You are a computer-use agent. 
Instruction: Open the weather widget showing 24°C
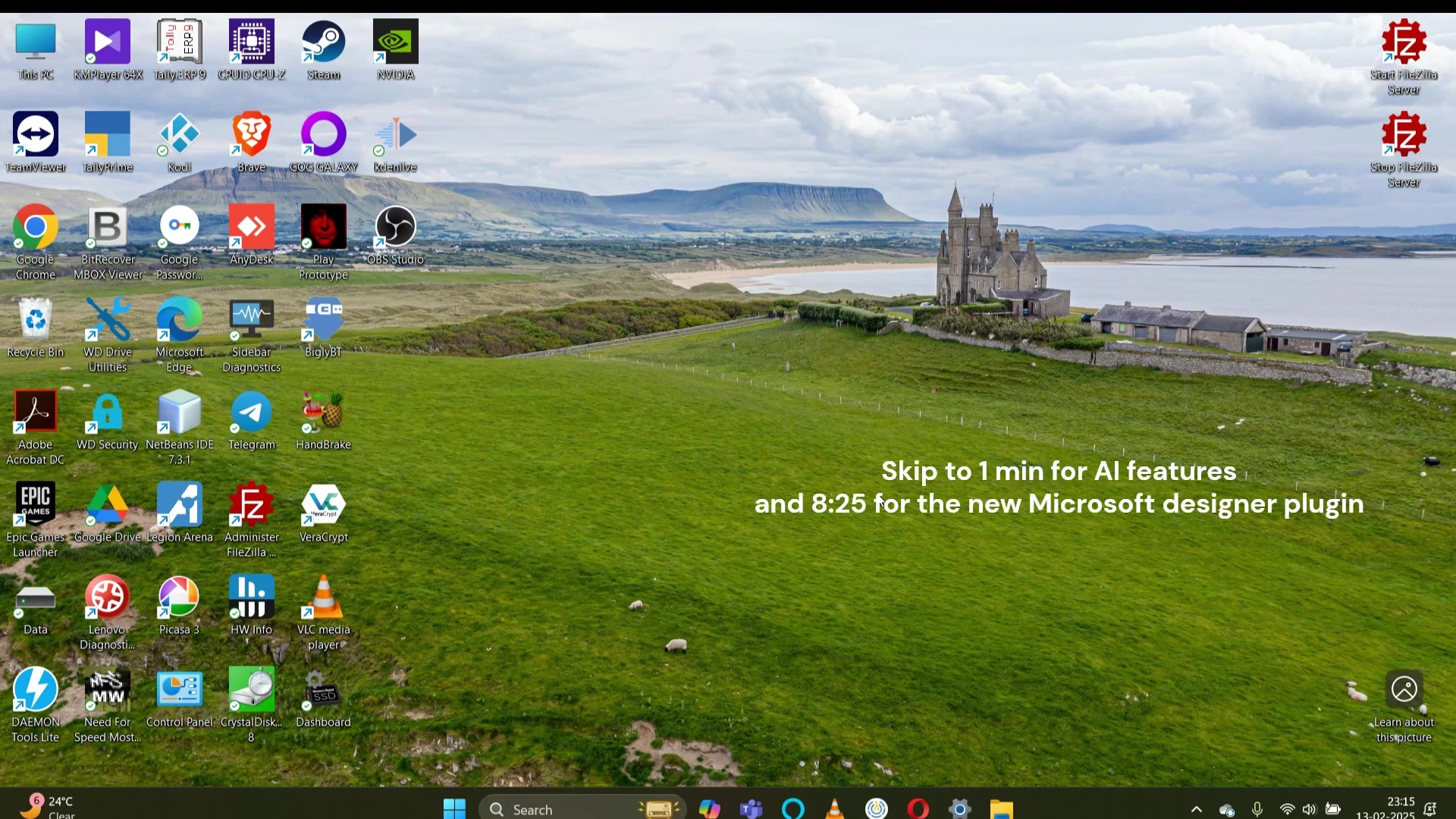(x=47, y=807)
